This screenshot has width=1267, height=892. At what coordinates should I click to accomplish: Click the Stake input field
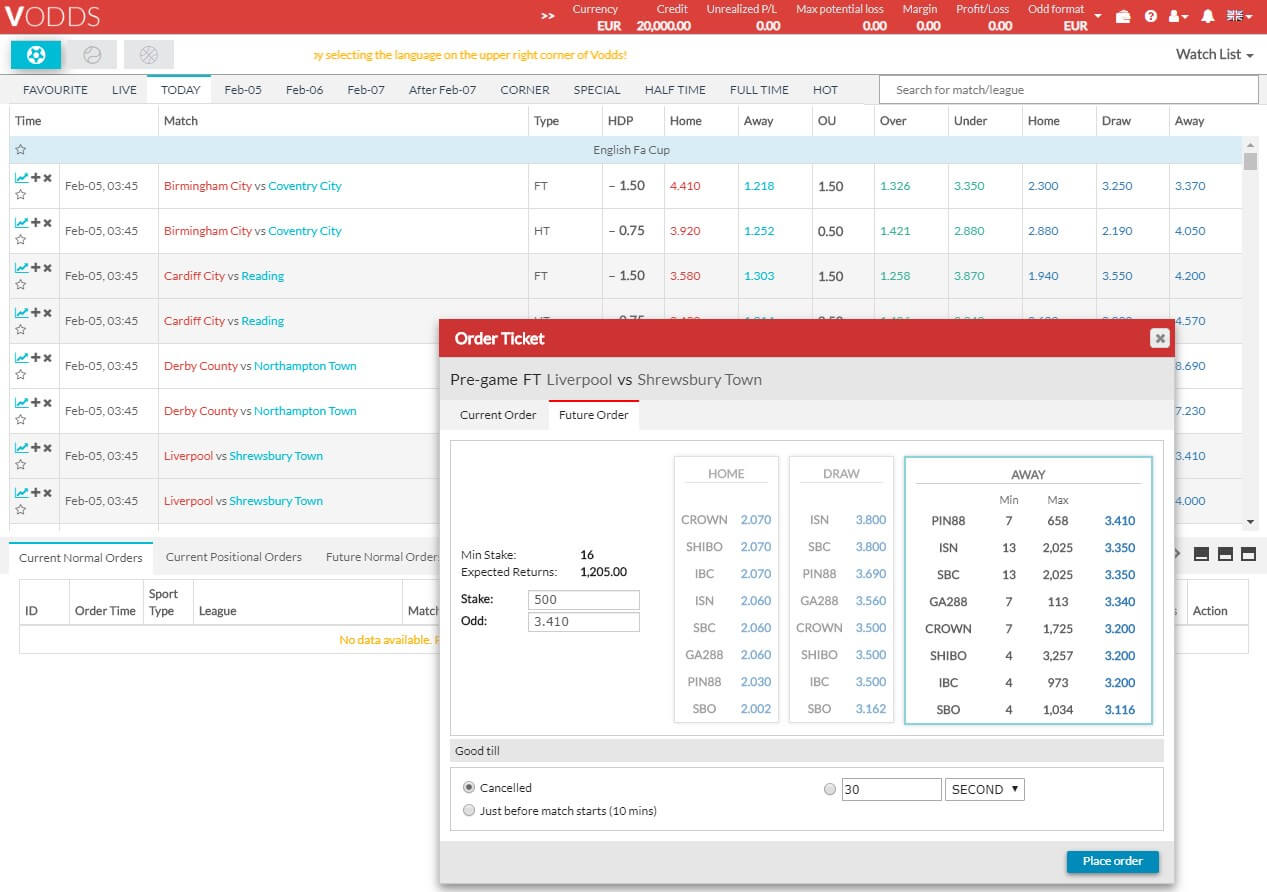(x=583, y=600)
